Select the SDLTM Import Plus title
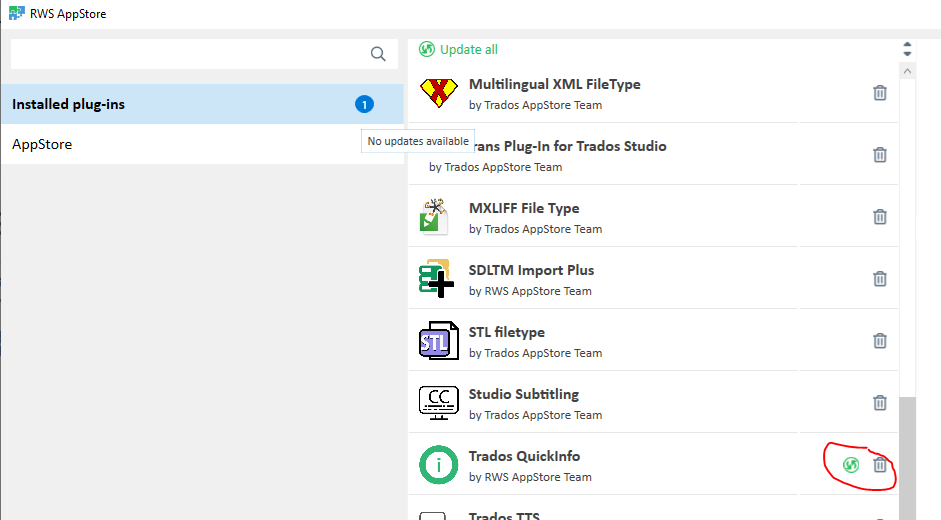The height and width of the screenshot is (520, 941). [531, 270]
